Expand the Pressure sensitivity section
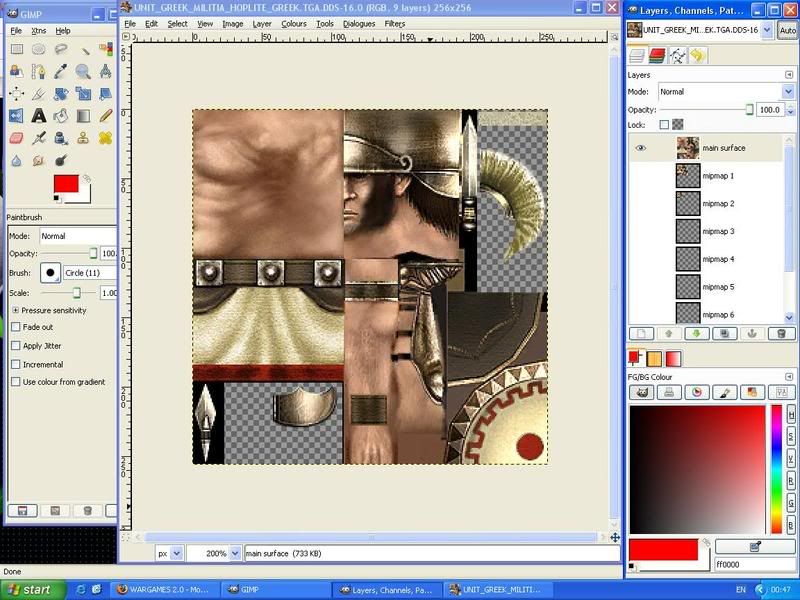Screen dimensions: 800x600 [15, 310]
